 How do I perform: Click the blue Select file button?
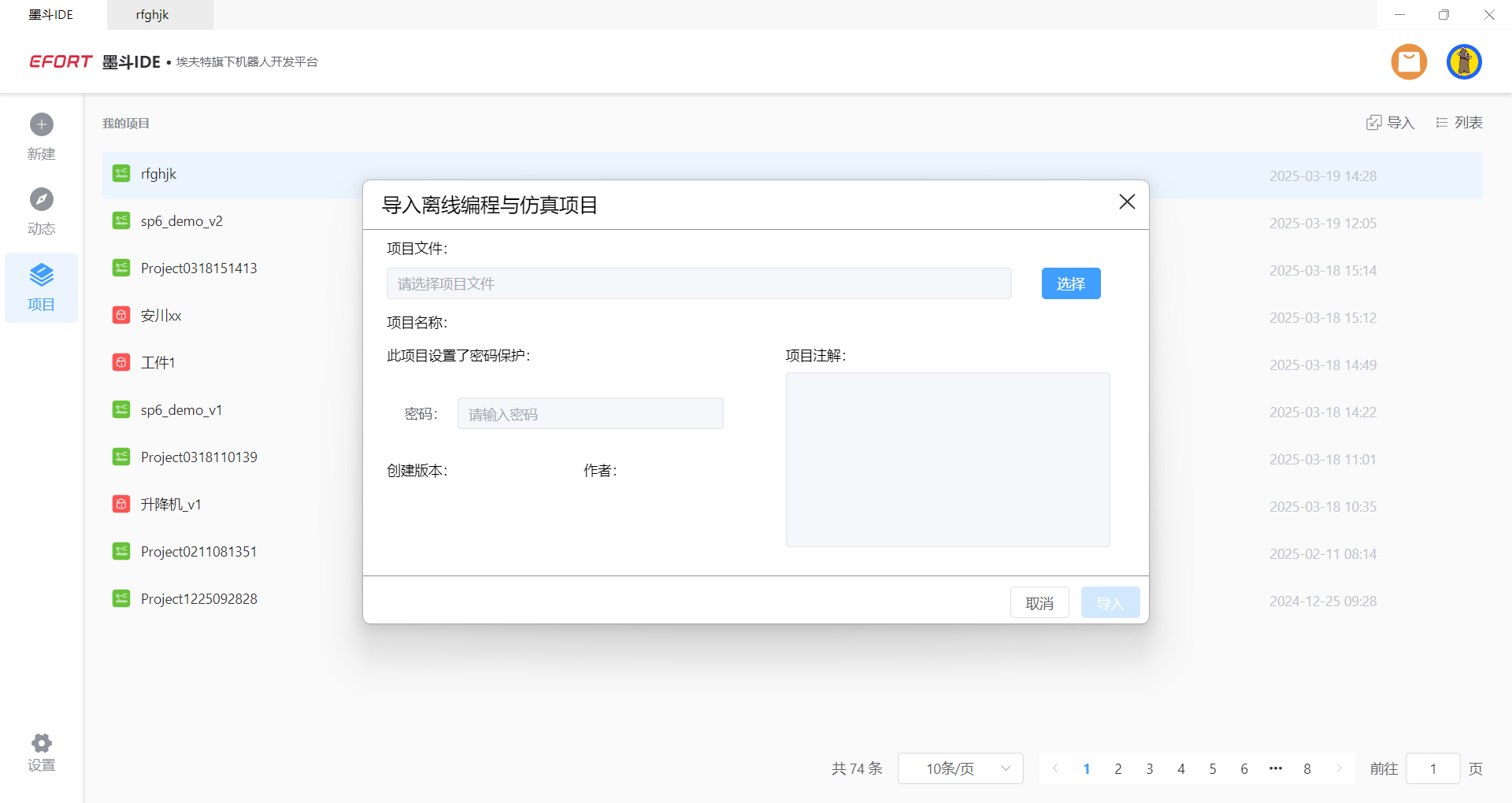tap(1070, 283)
